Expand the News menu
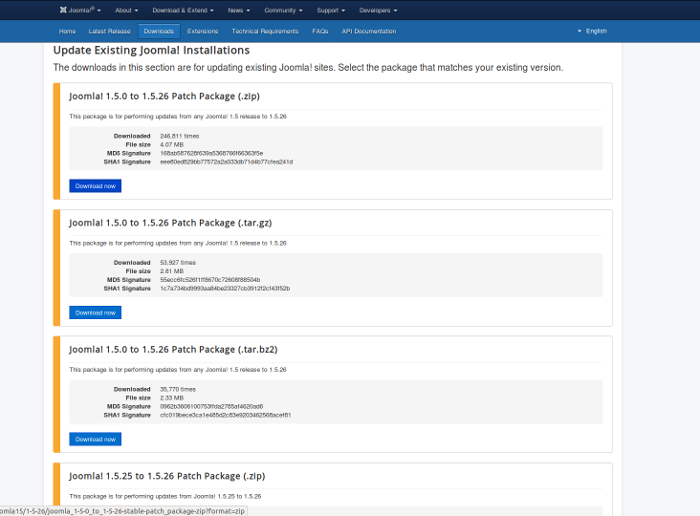 click(239, 10)
